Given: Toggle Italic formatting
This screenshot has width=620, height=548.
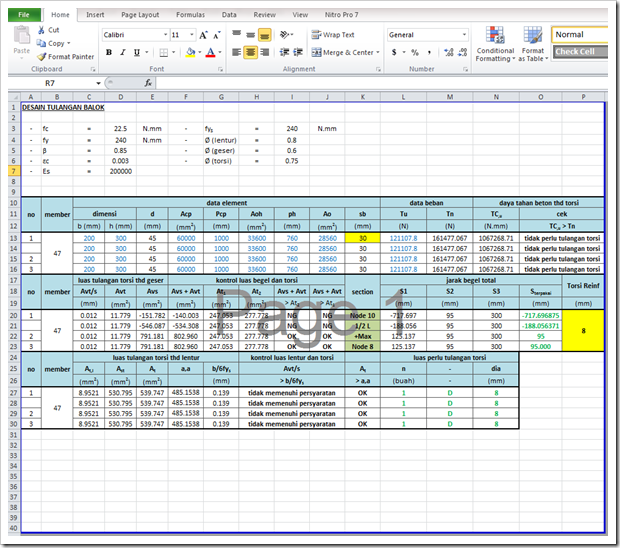Looking at the screenshot, I should (123, 52).
